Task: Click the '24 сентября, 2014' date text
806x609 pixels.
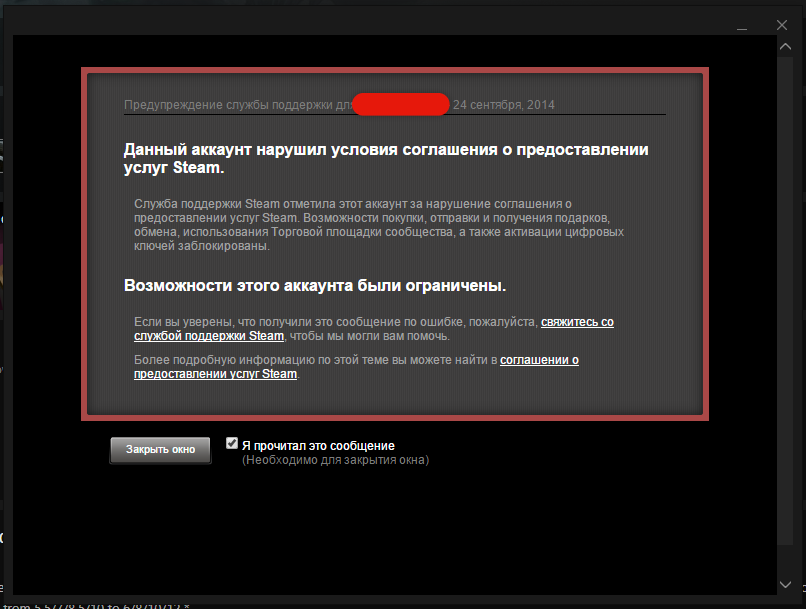Action: coord(503,105)
